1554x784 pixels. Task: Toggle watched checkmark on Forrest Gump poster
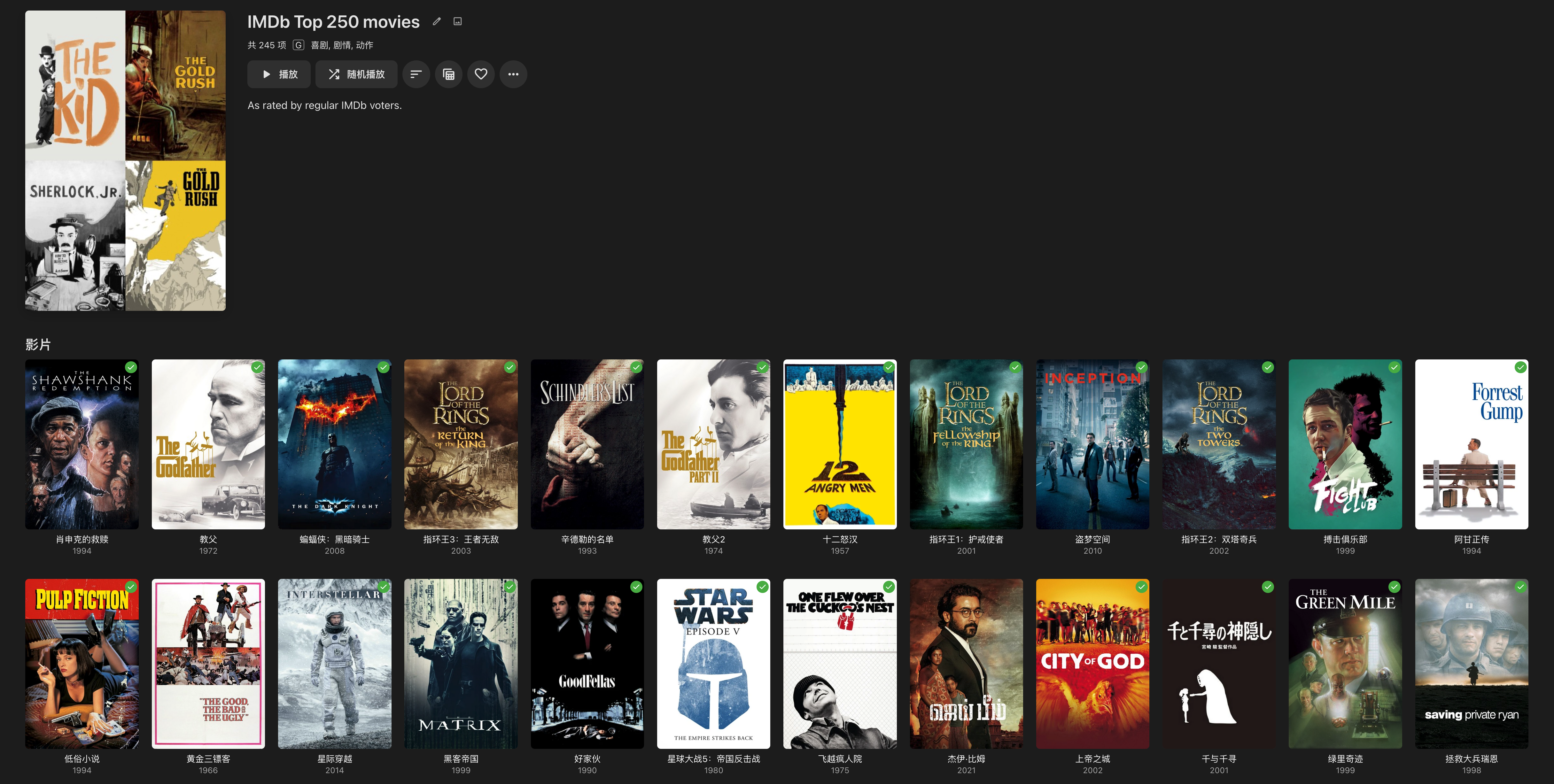pos(1520,367)
